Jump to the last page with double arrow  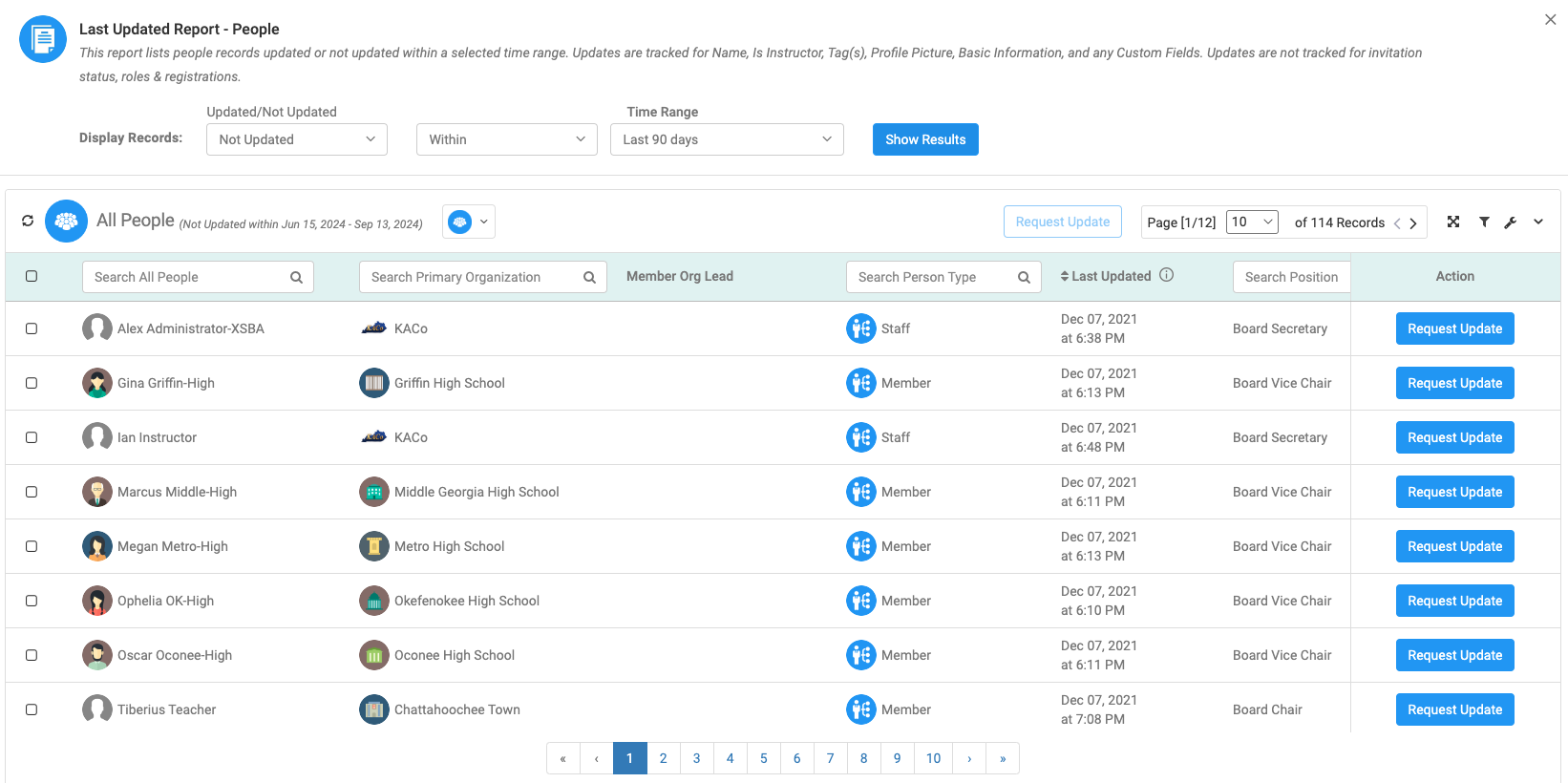coord(1003,758)
